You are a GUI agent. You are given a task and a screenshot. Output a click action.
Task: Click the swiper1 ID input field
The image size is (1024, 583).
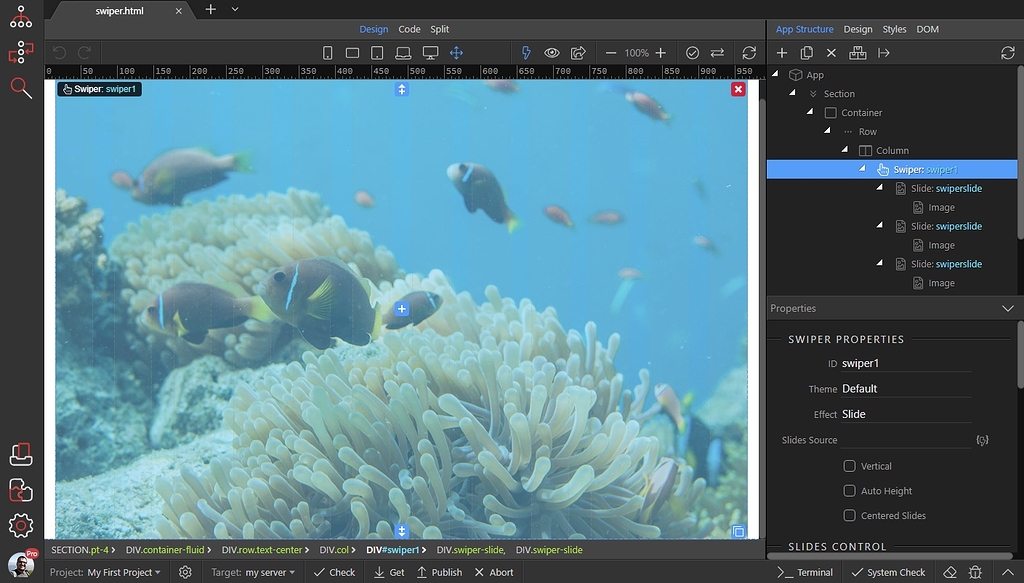coord(900,363)
